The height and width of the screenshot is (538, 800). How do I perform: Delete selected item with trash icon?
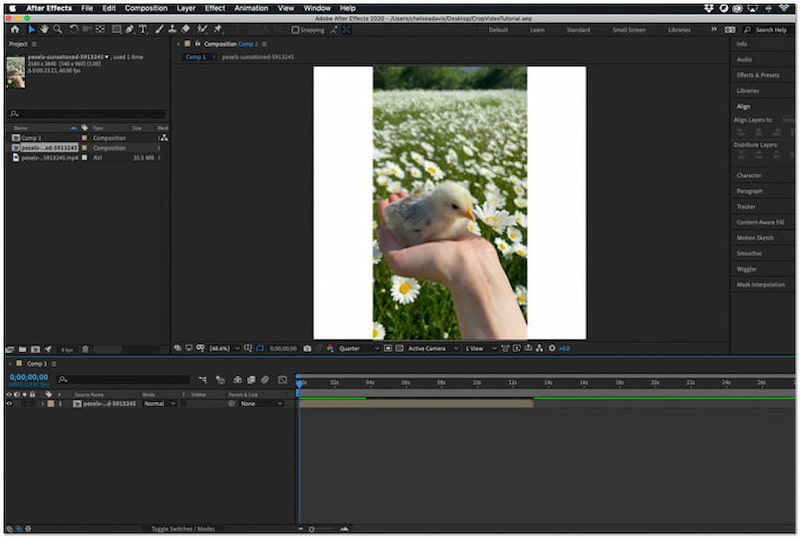point(85,349)
